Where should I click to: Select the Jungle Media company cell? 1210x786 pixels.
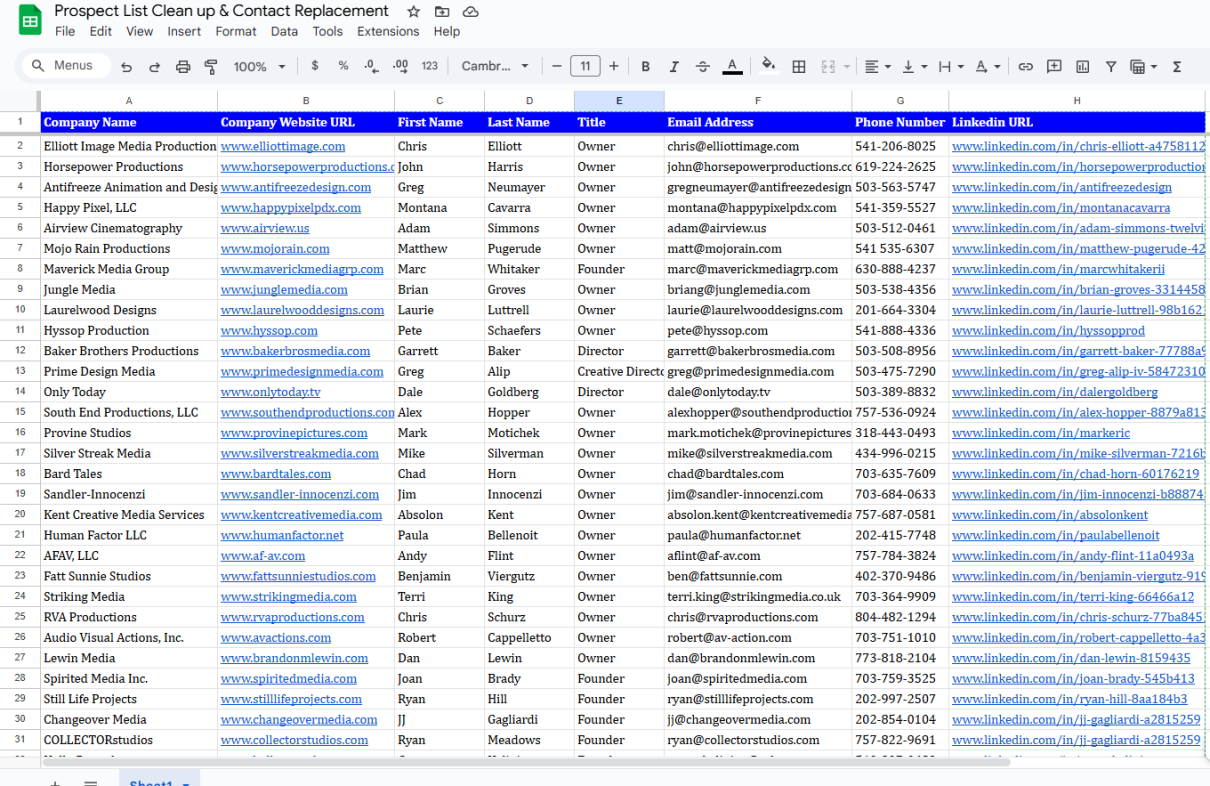point(129,290)
